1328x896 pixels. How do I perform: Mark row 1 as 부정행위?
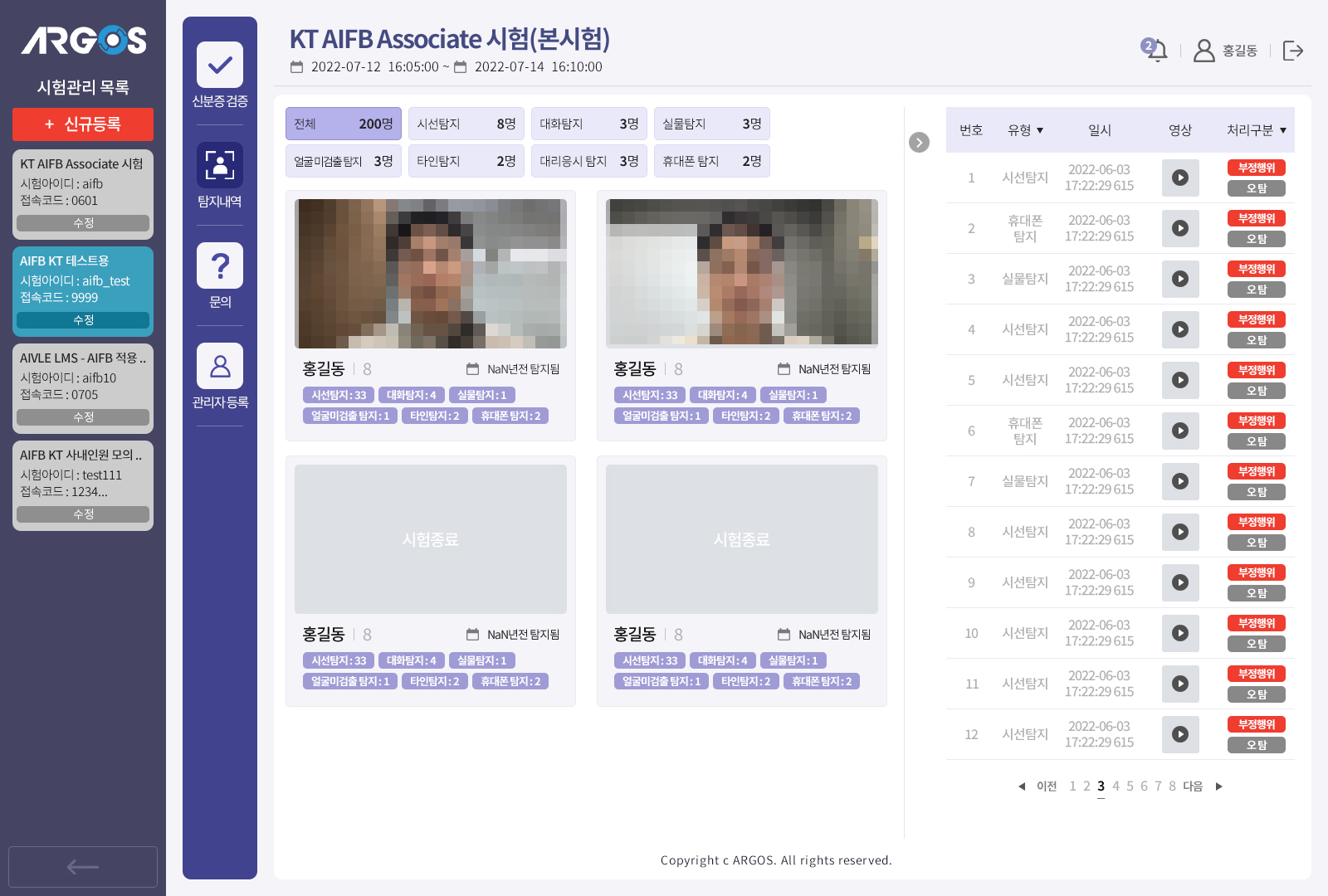1257,168
